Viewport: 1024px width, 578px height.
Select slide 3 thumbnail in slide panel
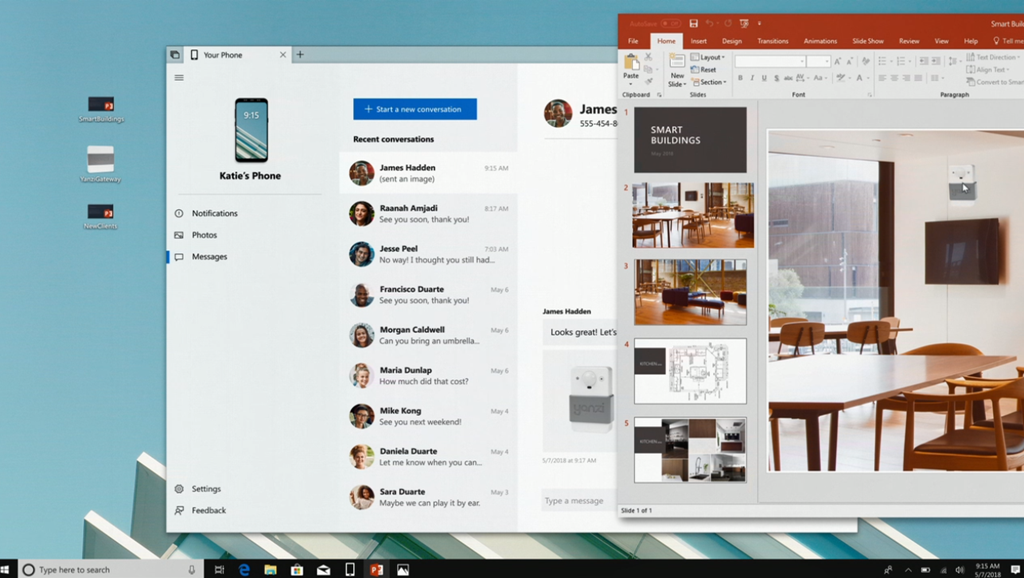point(690,292)
